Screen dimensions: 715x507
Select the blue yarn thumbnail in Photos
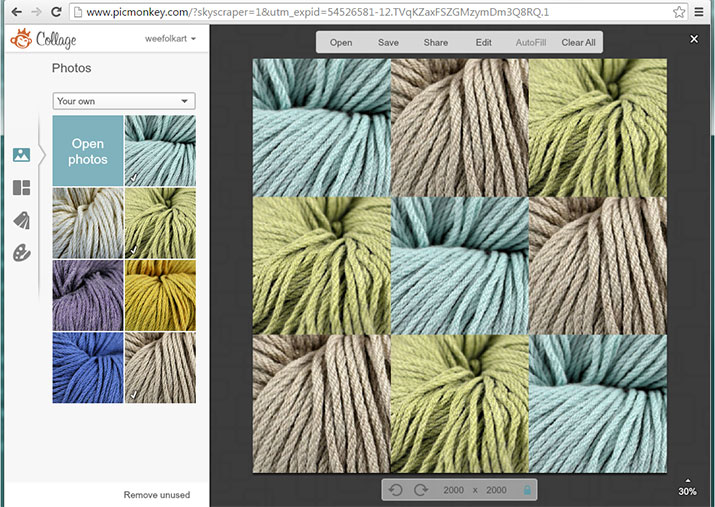coord(88,367)
